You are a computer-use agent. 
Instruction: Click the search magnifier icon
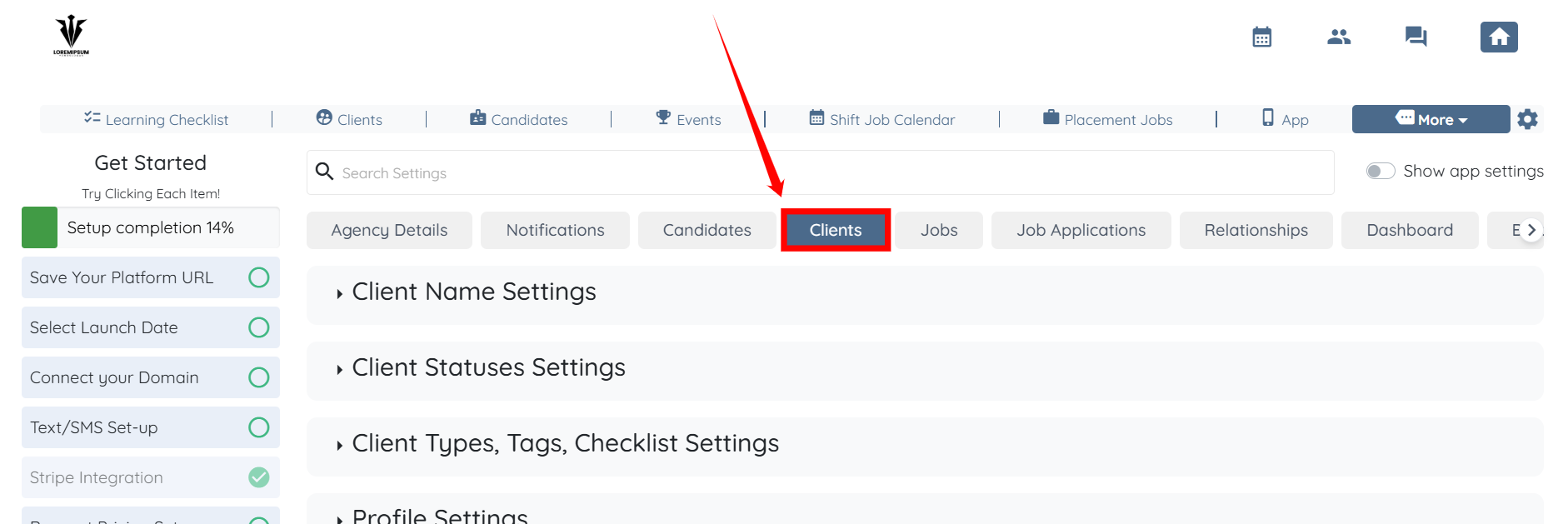tap(325, 172)
